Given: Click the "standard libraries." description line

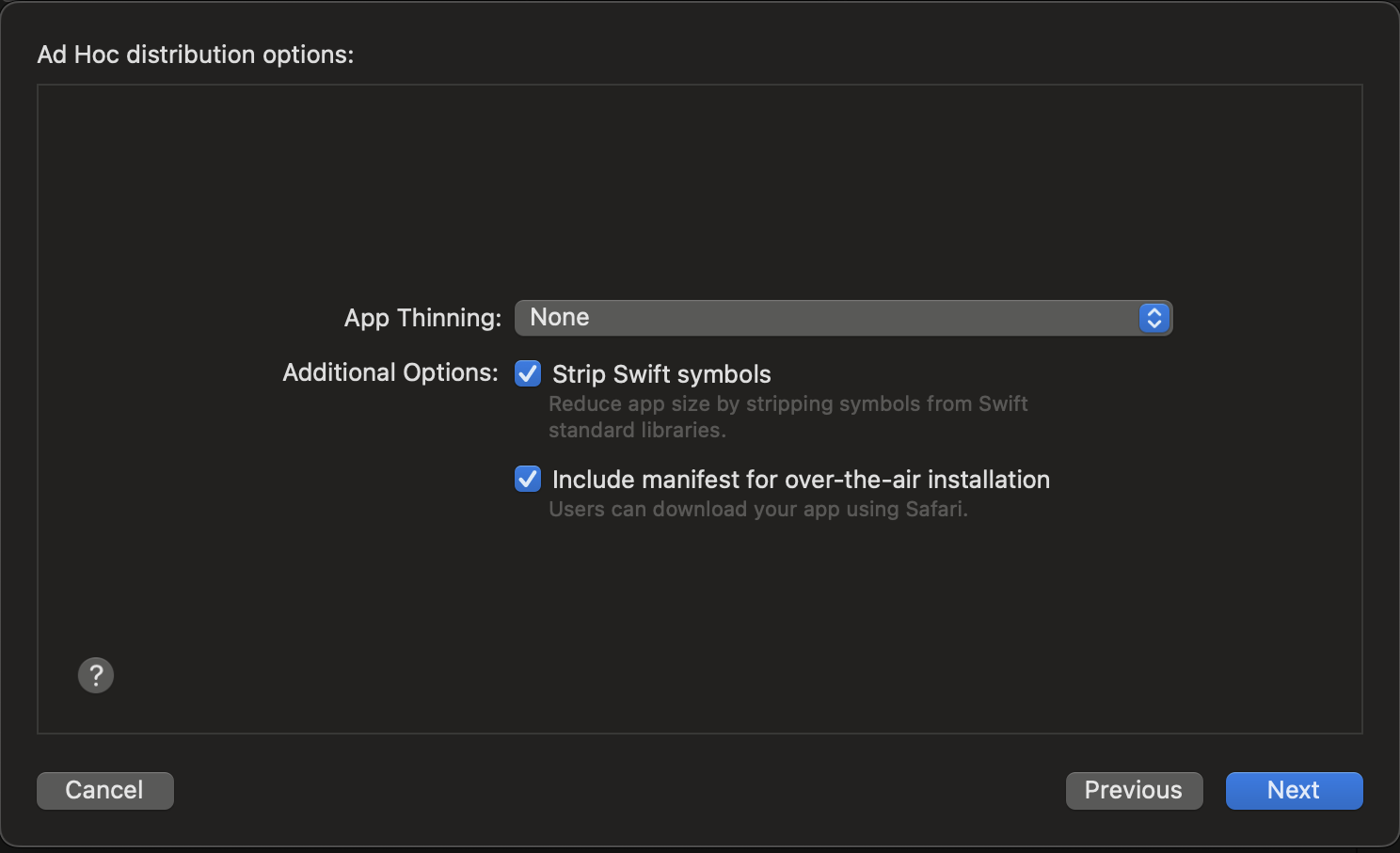Looking at the screenshot, I should pos(637,430).
